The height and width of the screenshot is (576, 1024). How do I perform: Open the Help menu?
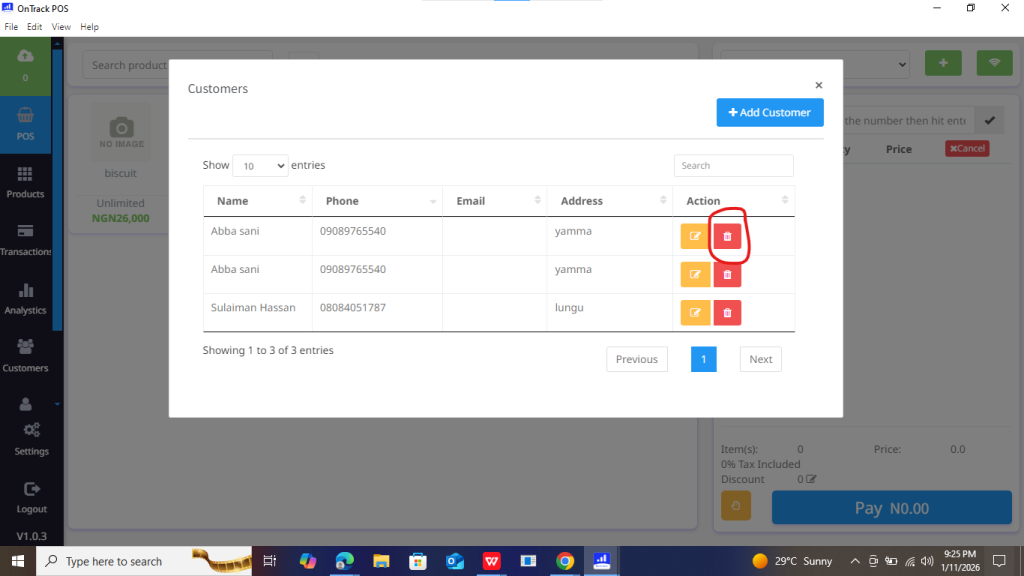89,27
